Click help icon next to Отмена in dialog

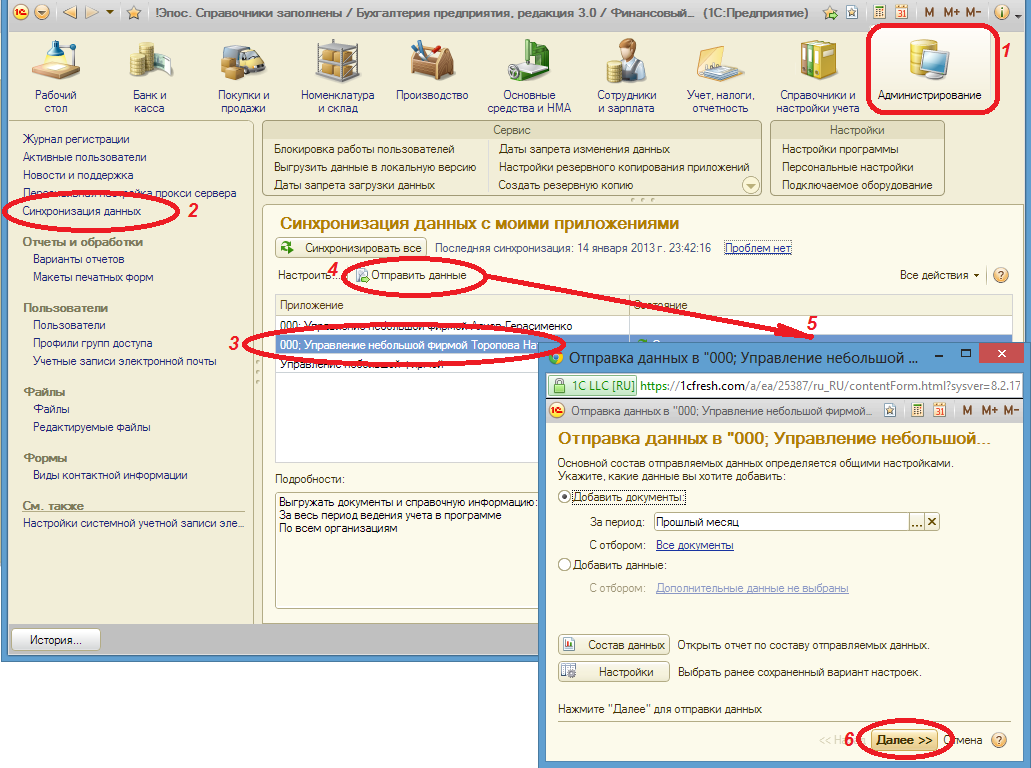(999, 740)
